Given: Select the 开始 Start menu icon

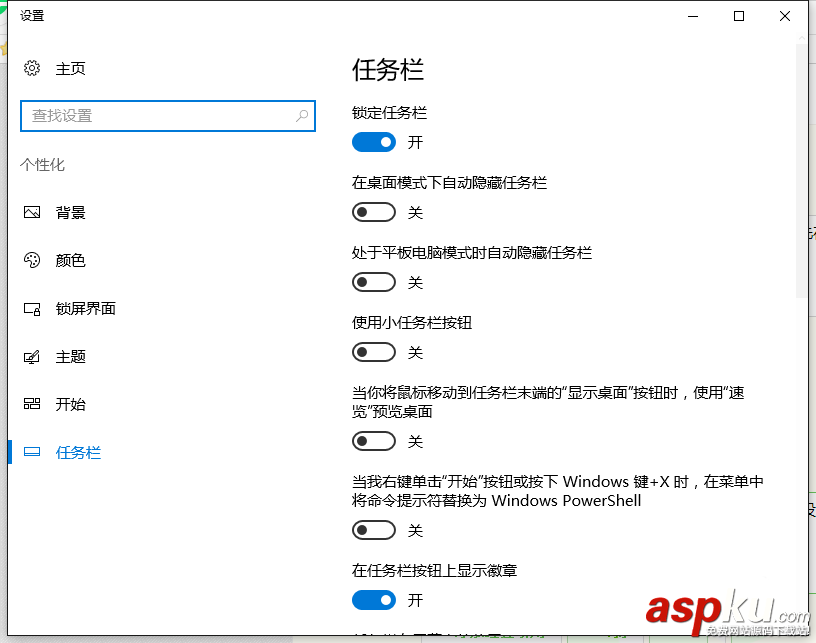Looking at the screenshot, I should click(x=32, y=404).
